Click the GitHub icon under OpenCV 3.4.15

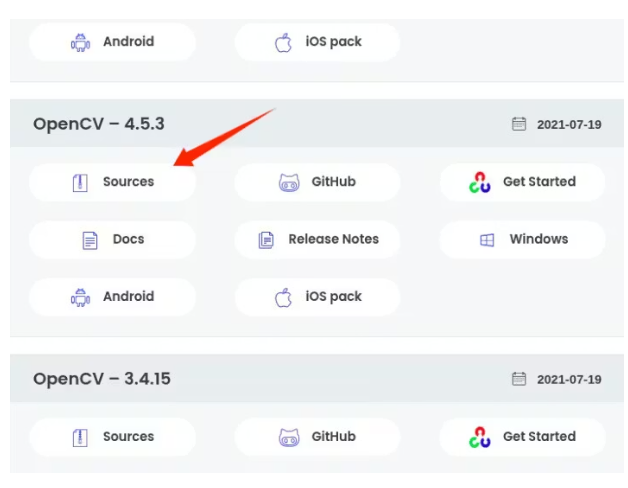(x=289, y=438)
